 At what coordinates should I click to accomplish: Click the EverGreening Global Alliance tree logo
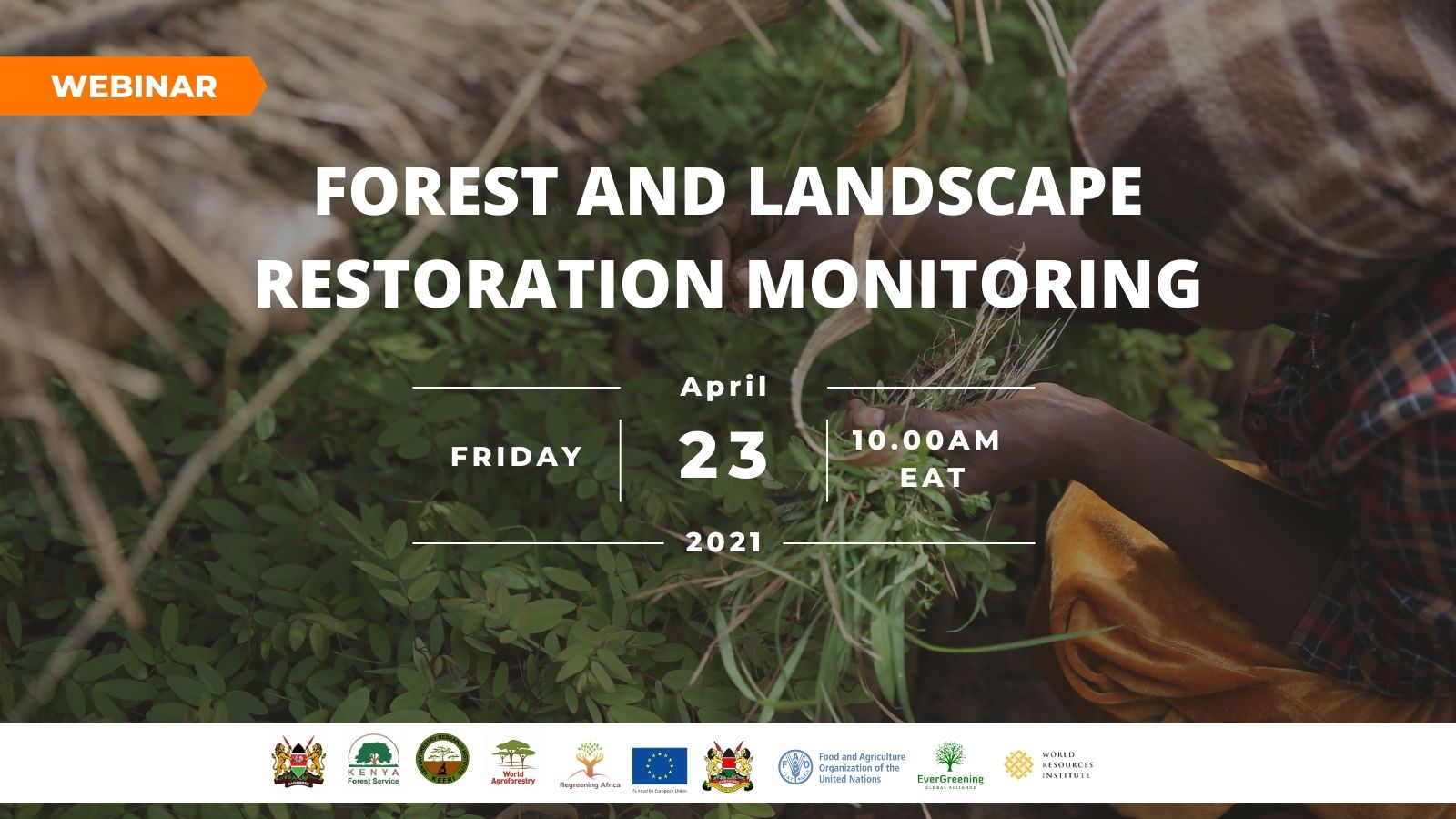coord(950,764)
